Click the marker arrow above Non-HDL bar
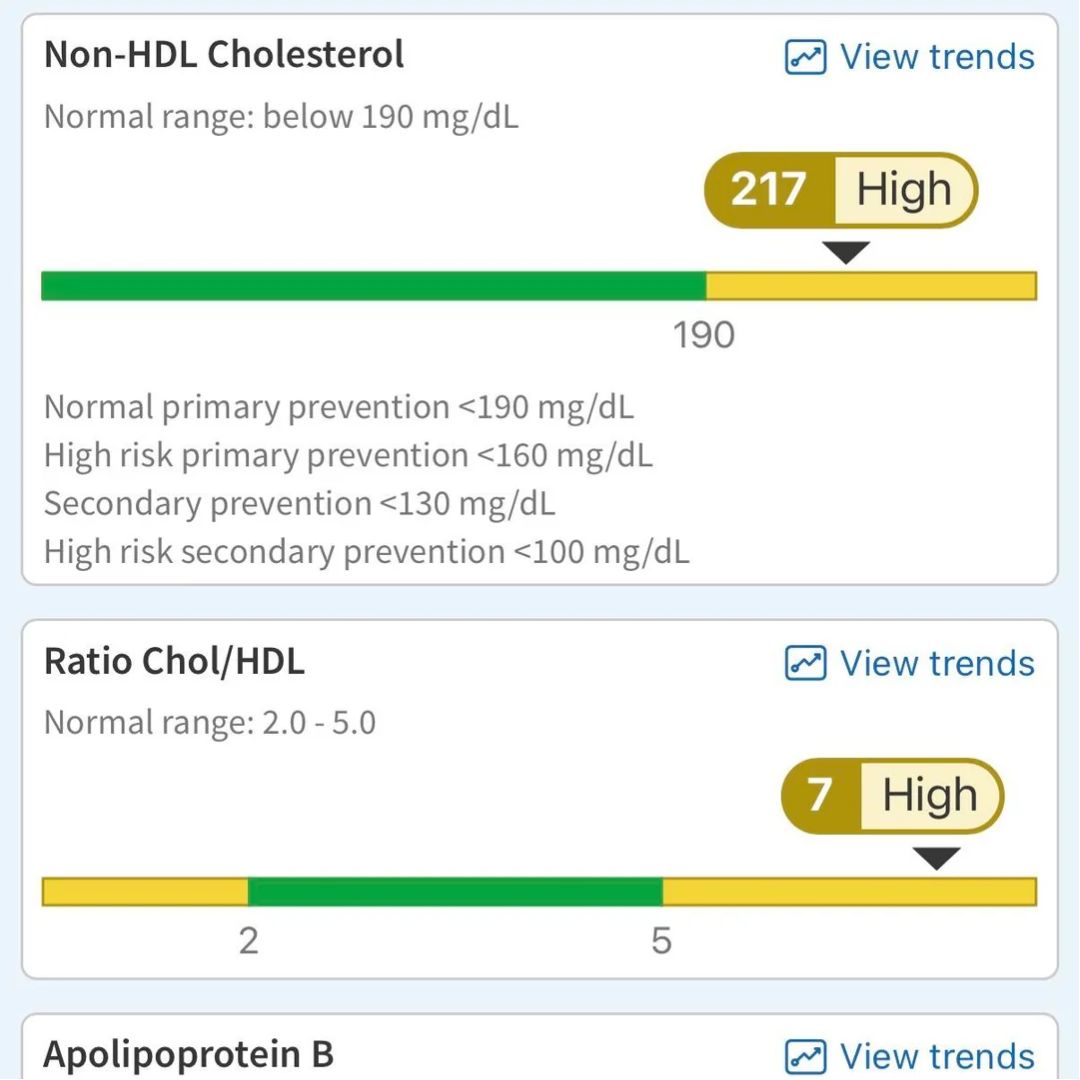1080x1080 pixels. tap(847, 252)
